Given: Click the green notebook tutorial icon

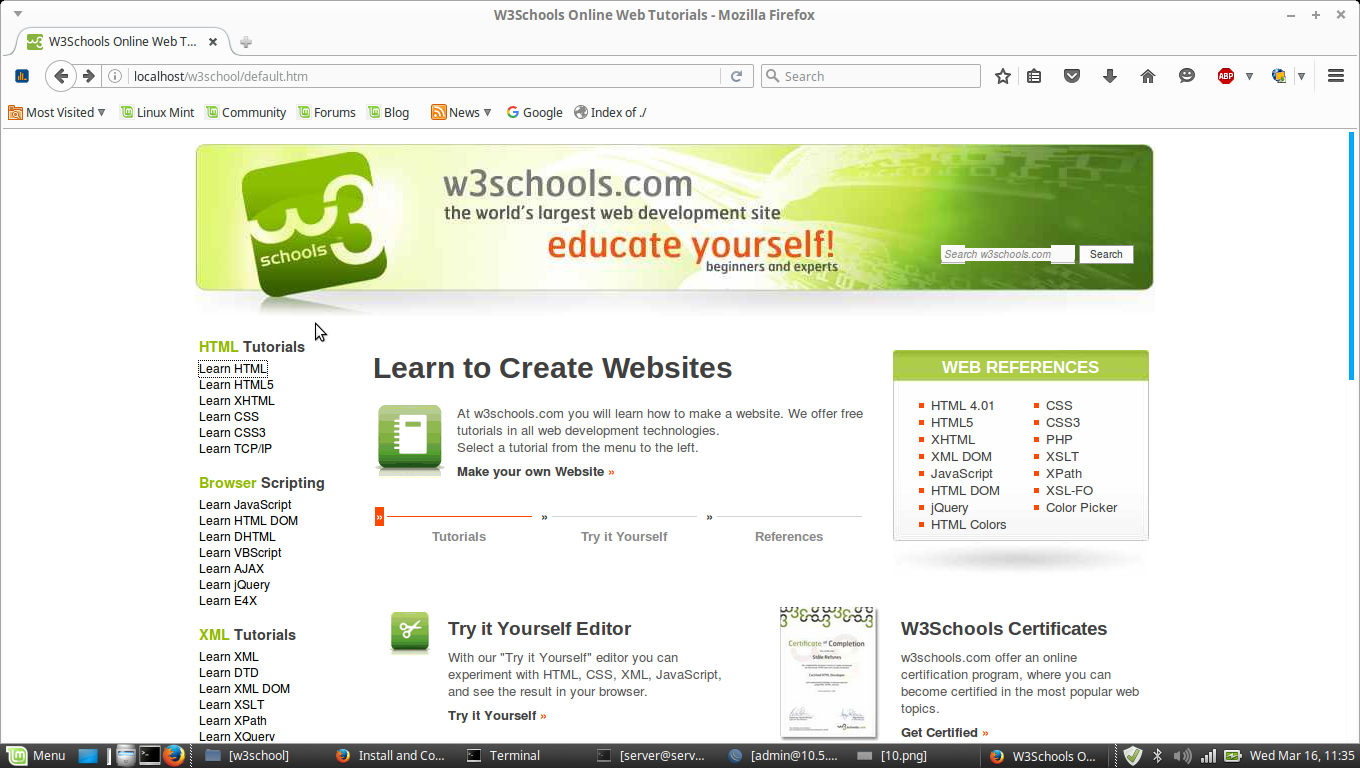Looking at the screenshot, I should pyautogui.click(x=410, y=438).
